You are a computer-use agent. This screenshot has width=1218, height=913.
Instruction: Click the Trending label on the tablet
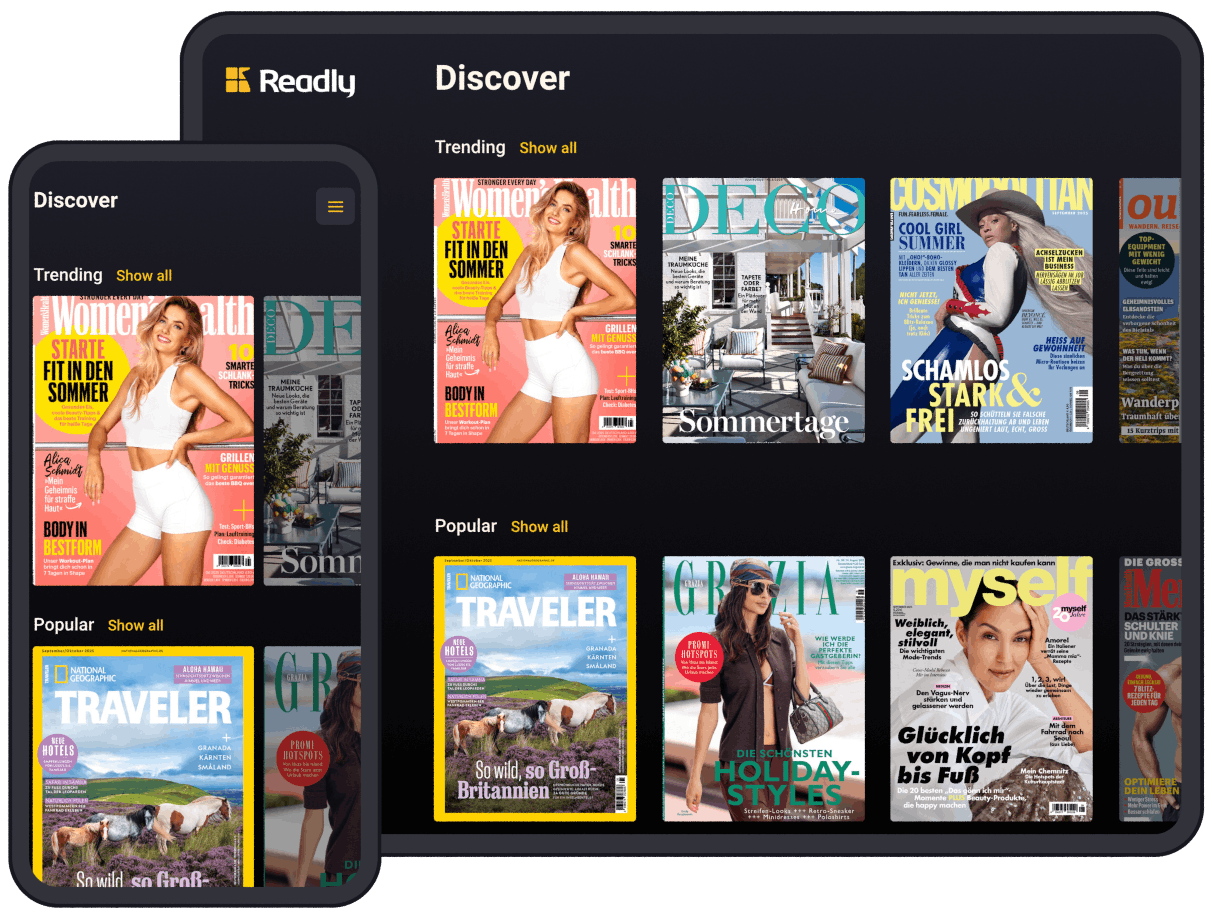470,147
